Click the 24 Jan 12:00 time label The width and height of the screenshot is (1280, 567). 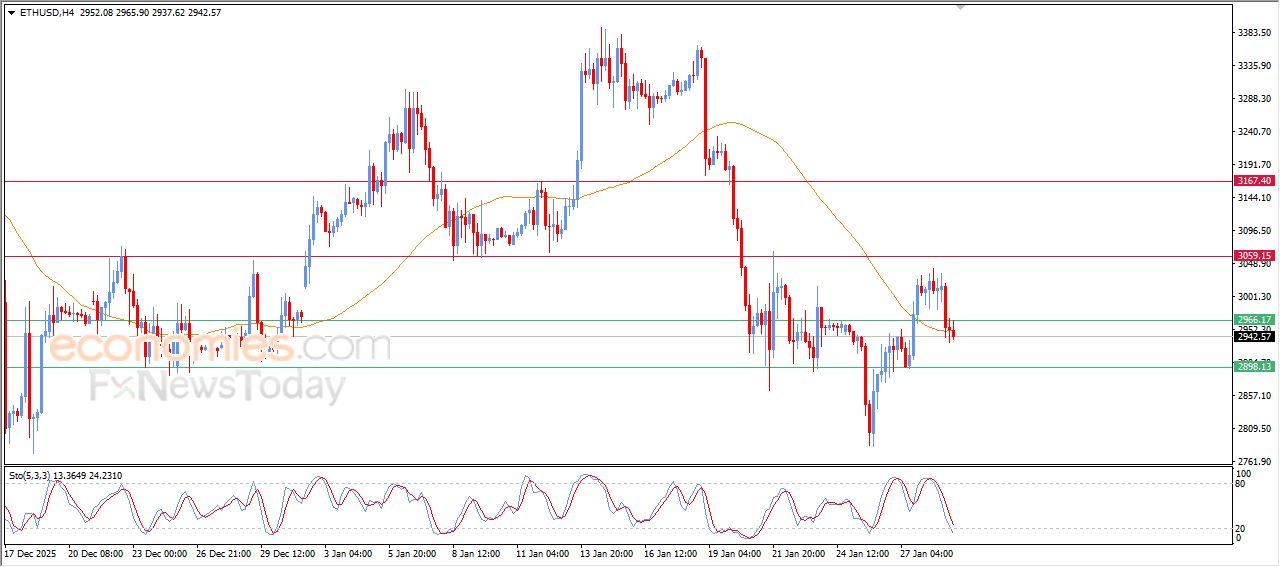click(863, 552)
